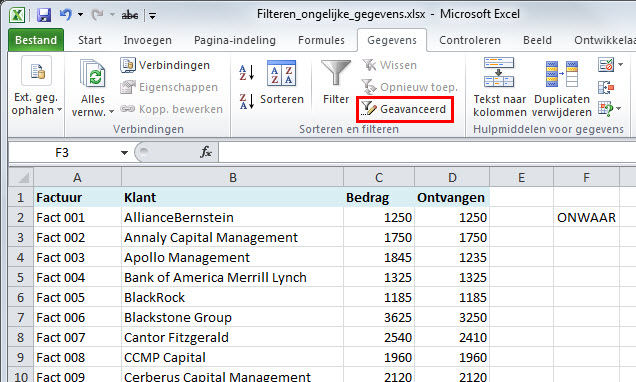Undo the last action
The height and width of the screenshot is (382, 636).
pyautogui.click(x=66, y=15)
